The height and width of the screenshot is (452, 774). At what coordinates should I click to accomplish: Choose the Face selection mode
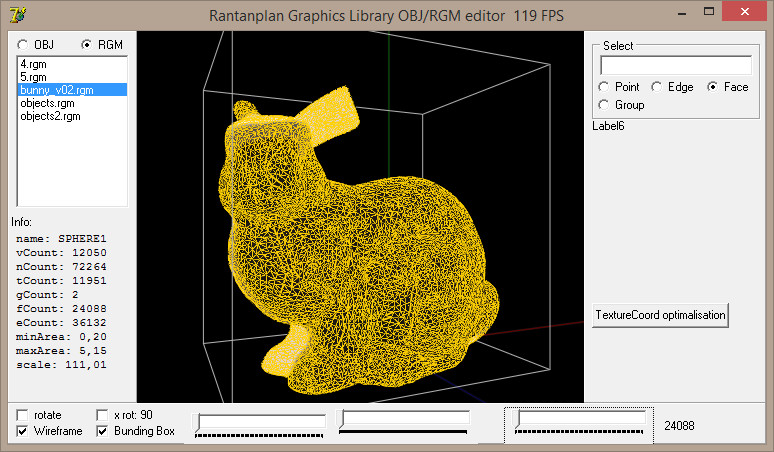click(713, 87)
